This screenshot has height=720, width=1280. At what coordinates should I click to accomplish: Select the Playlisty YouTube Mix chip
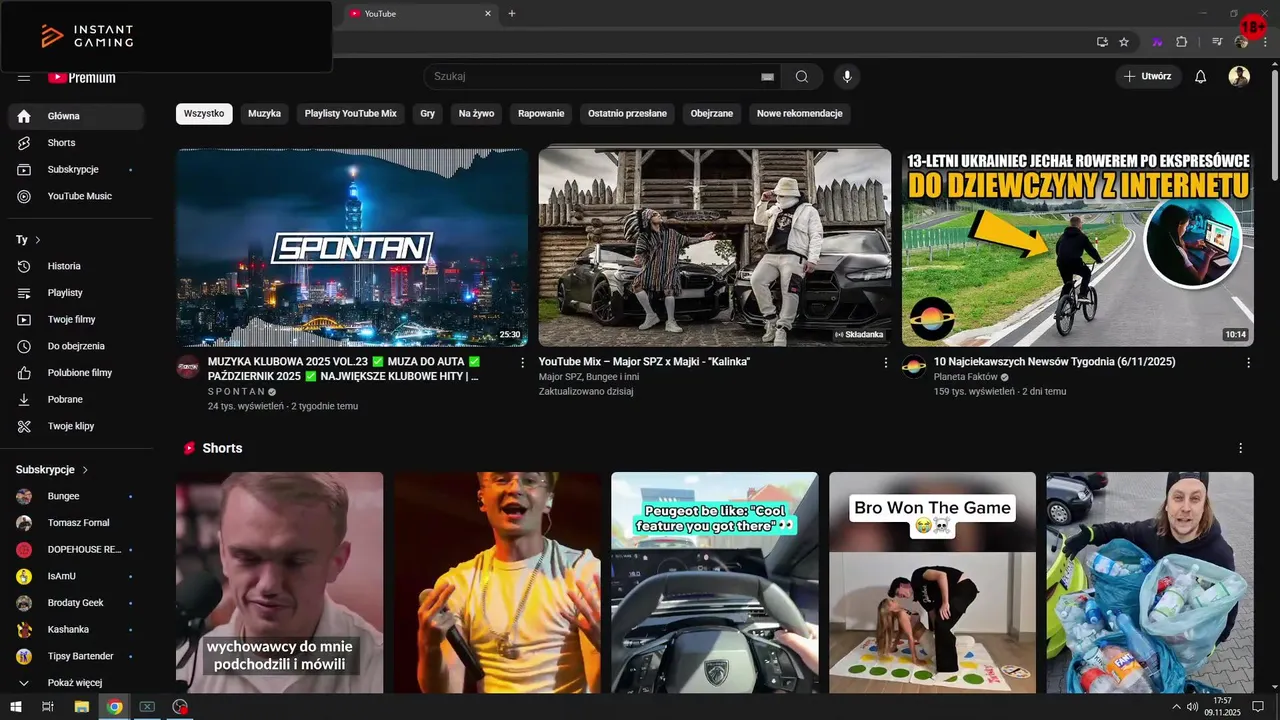tap(351, 114)
